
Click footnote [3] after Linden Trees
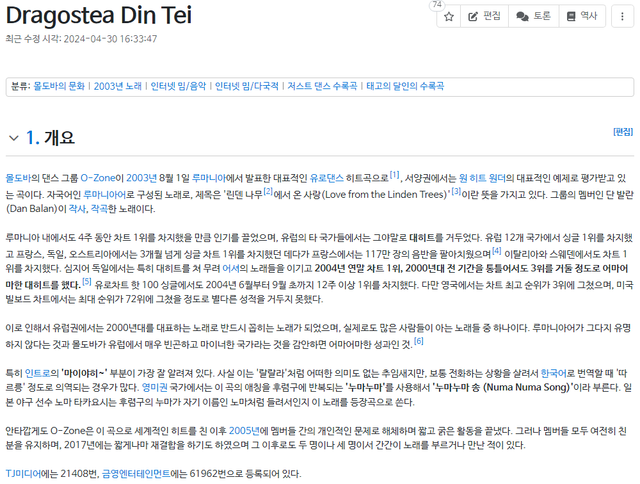click(456, 191)
